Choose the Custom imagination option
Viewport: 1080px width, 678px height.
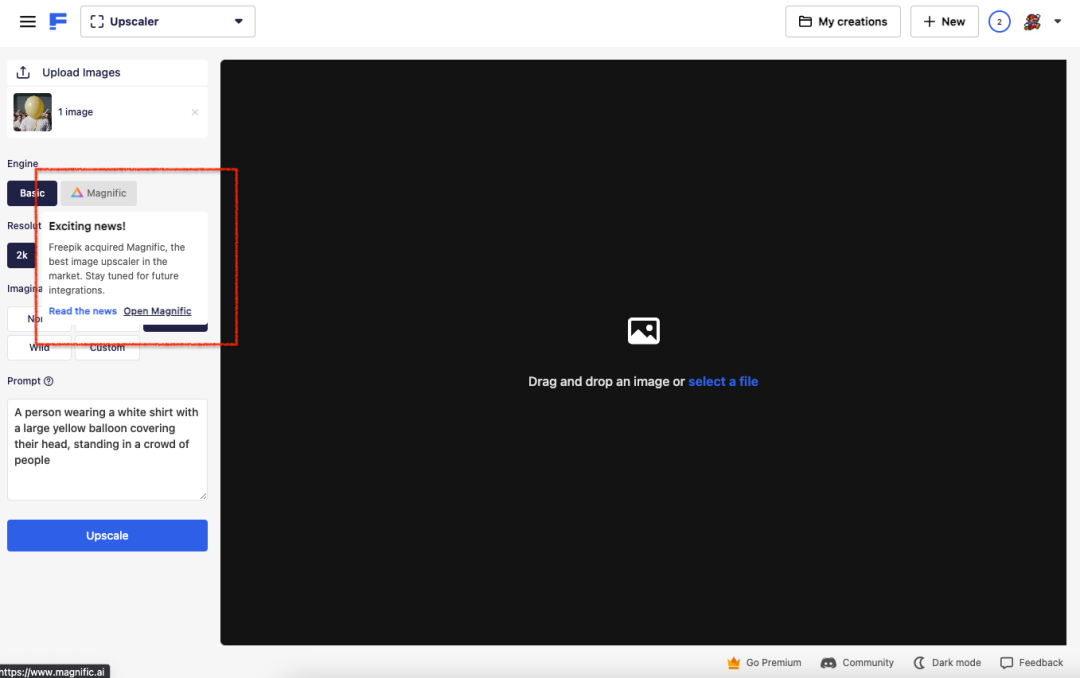107,348
